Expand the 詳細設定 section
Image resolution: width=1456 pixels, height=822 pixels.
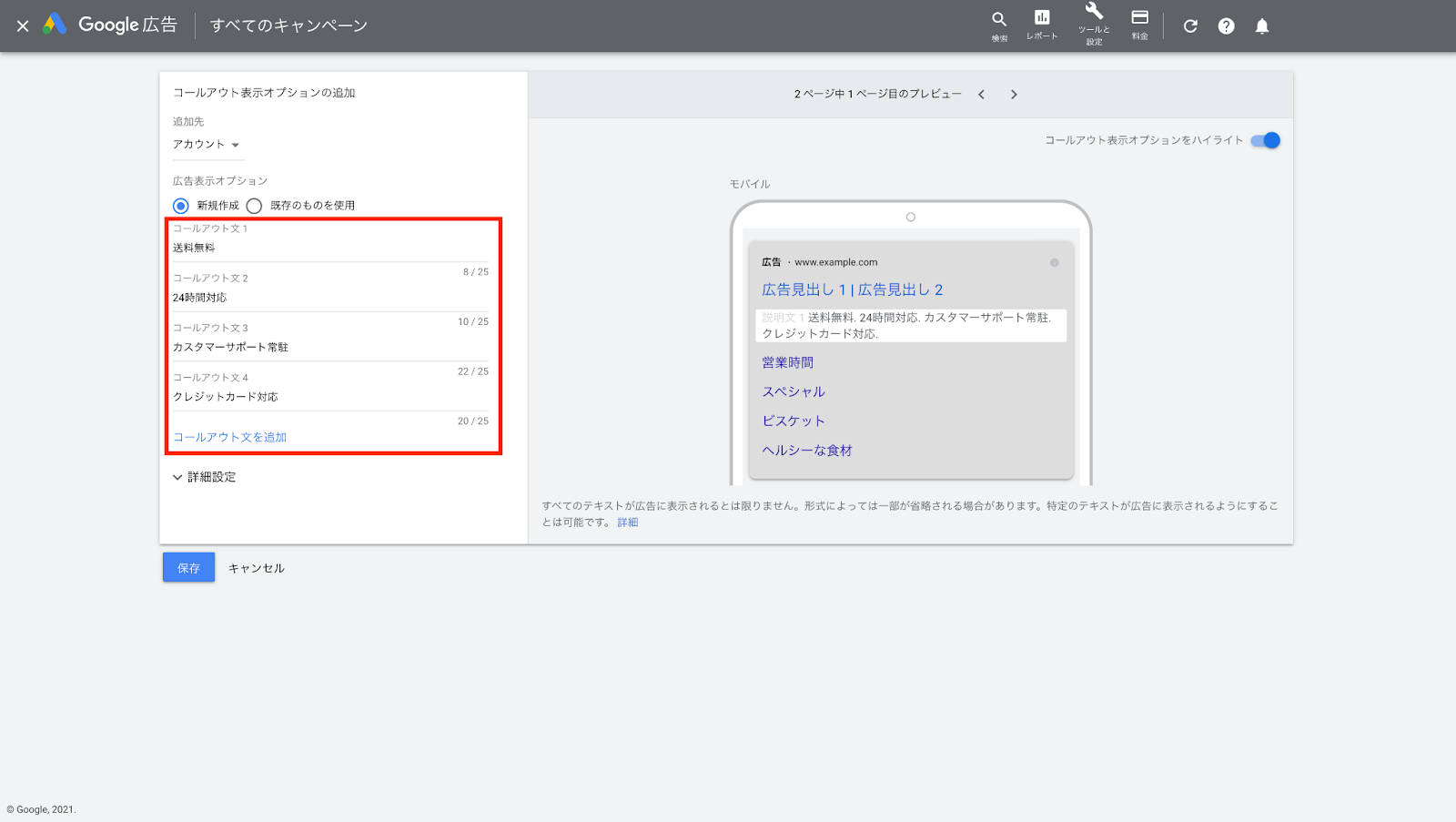[205, 477]
